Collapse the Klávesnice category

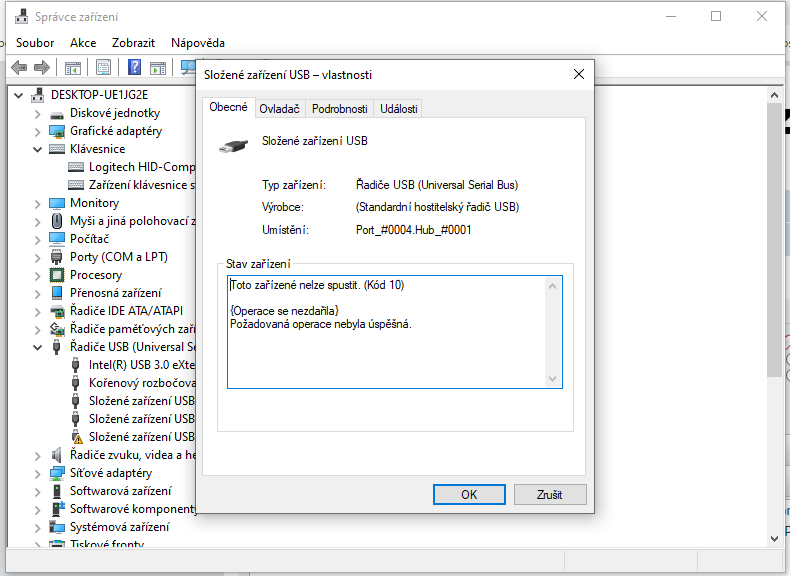click(x=38, y=149)
